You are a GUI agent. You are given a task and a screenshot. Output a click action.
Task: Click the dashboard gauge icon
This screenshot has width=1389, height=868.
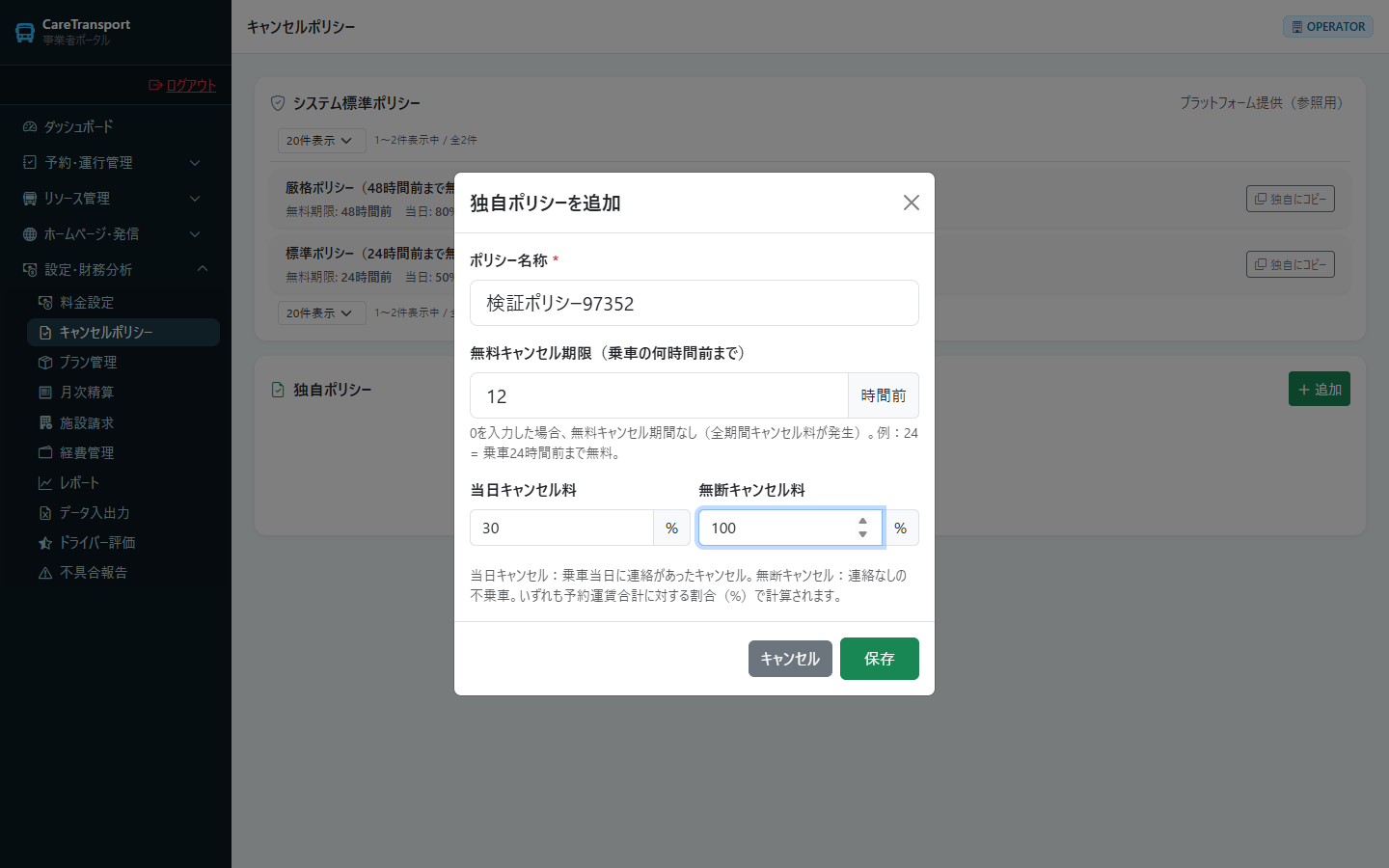[30, 126]
